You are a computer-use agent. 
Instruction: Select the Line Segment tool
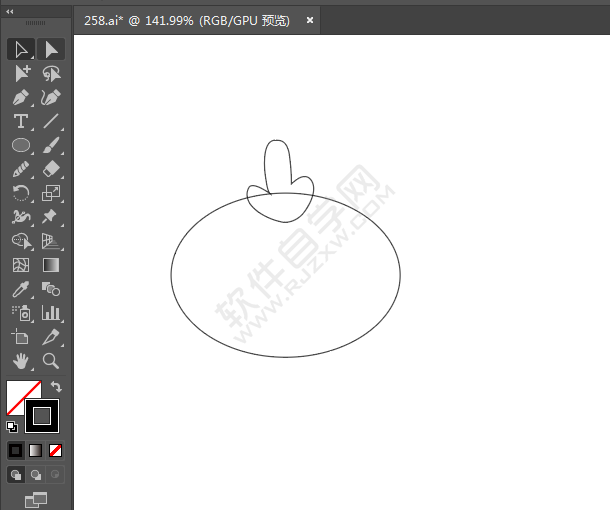[x=51, y=121]
